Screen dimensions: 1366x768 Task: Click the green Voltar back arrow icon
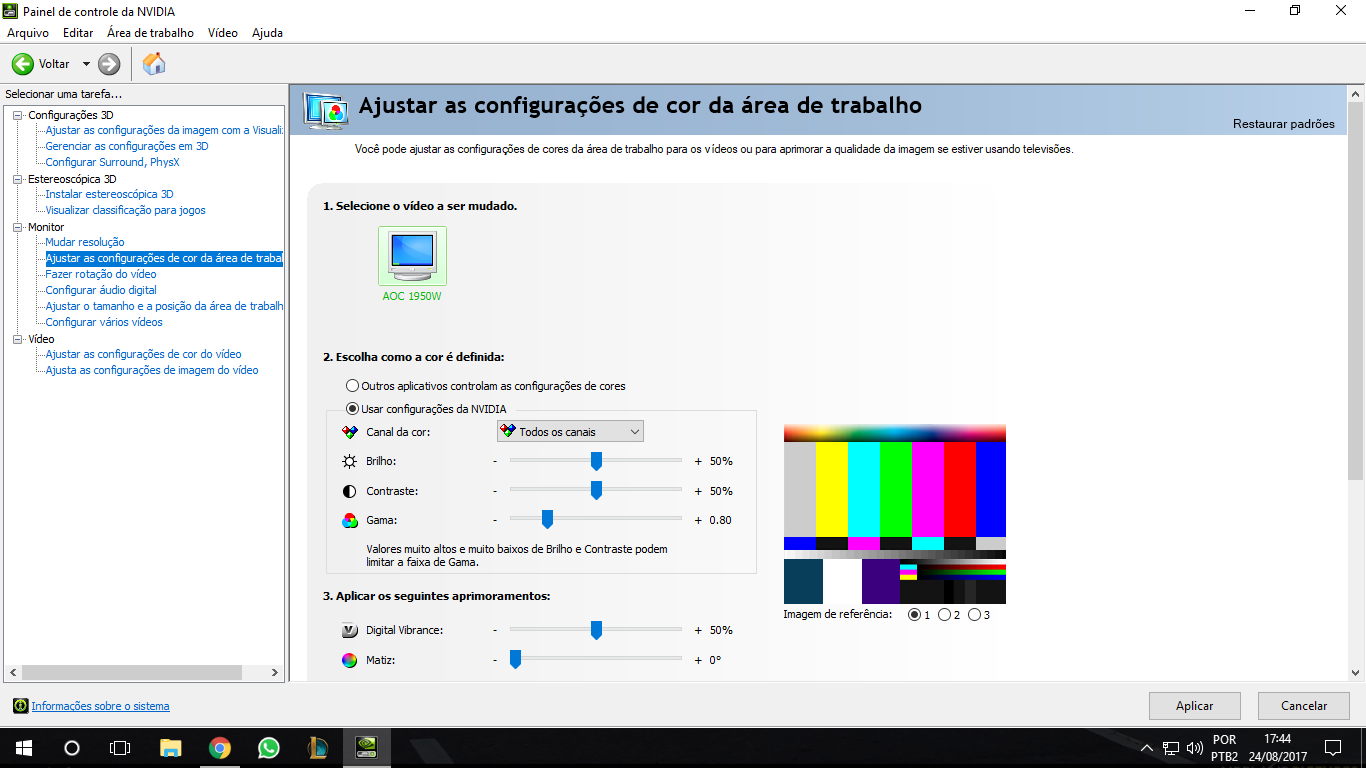(22, 64)
